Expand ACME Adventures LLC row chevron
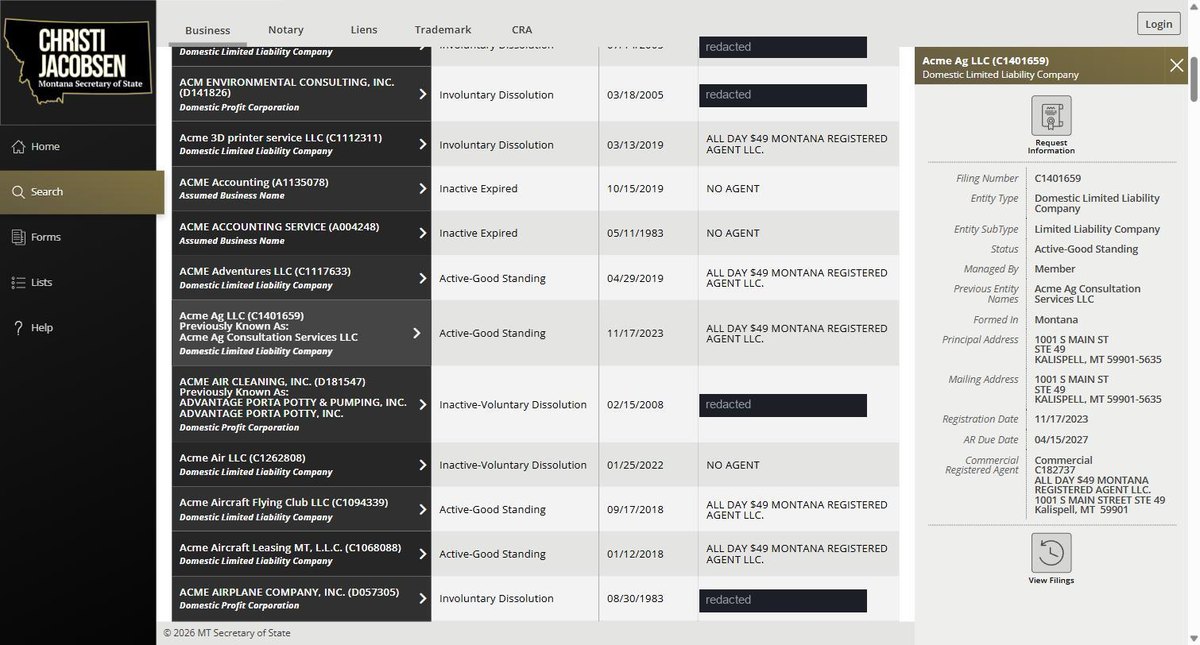The image size is (1200, 645). pos(422,278)
